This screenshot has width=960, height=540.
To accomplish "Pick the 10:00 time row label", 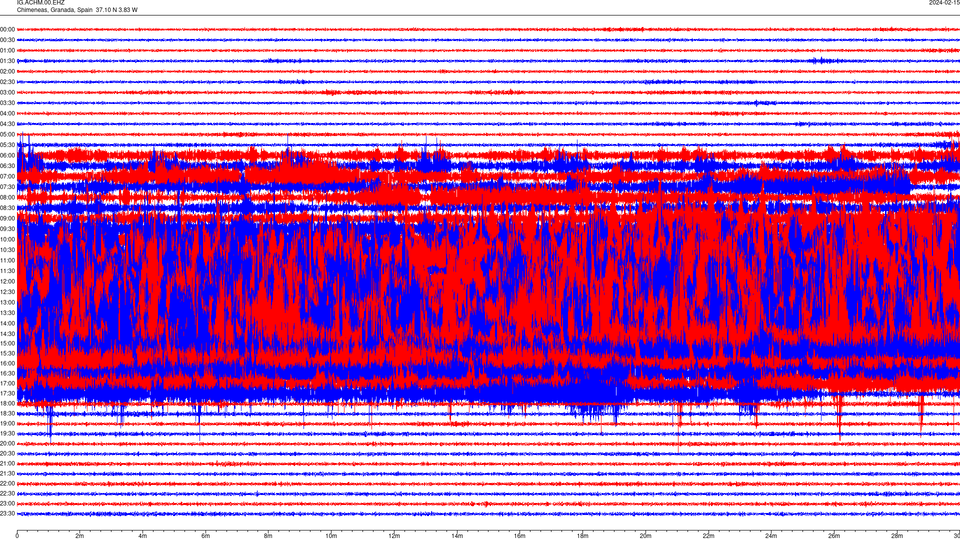I will pyautogui.click(x=7, y=239).
